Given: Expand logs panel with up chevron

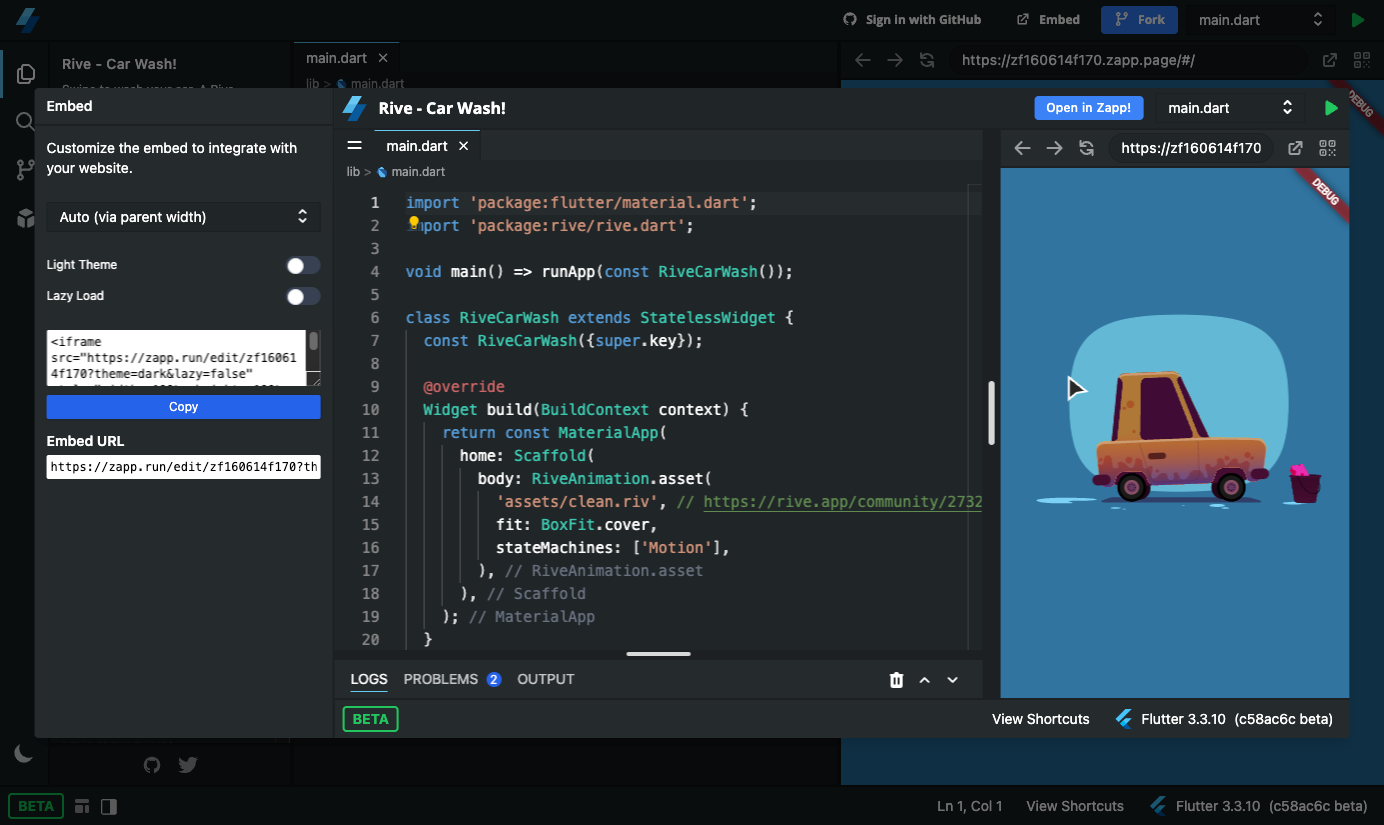Looking at the screenshot, I should (x=924, y=680).
